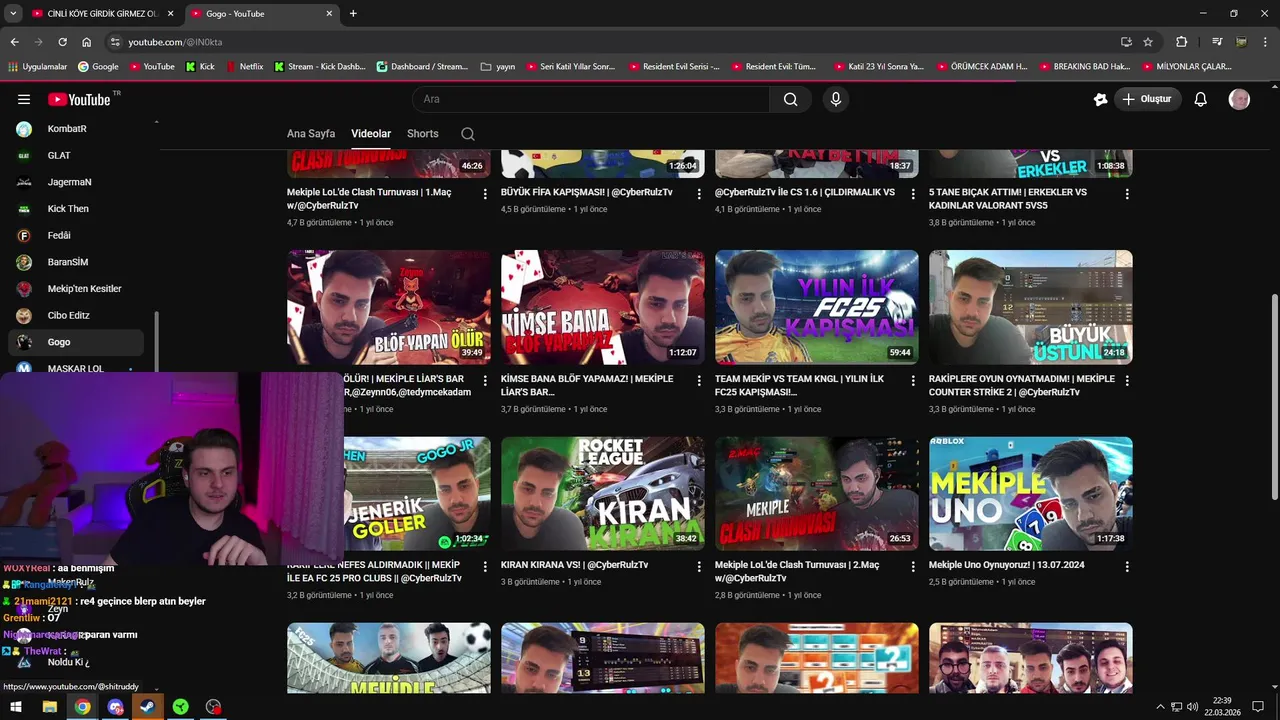Open KombatR channel in sidebar
This screenshot has width=1280, height=720.
click(76, 129)
